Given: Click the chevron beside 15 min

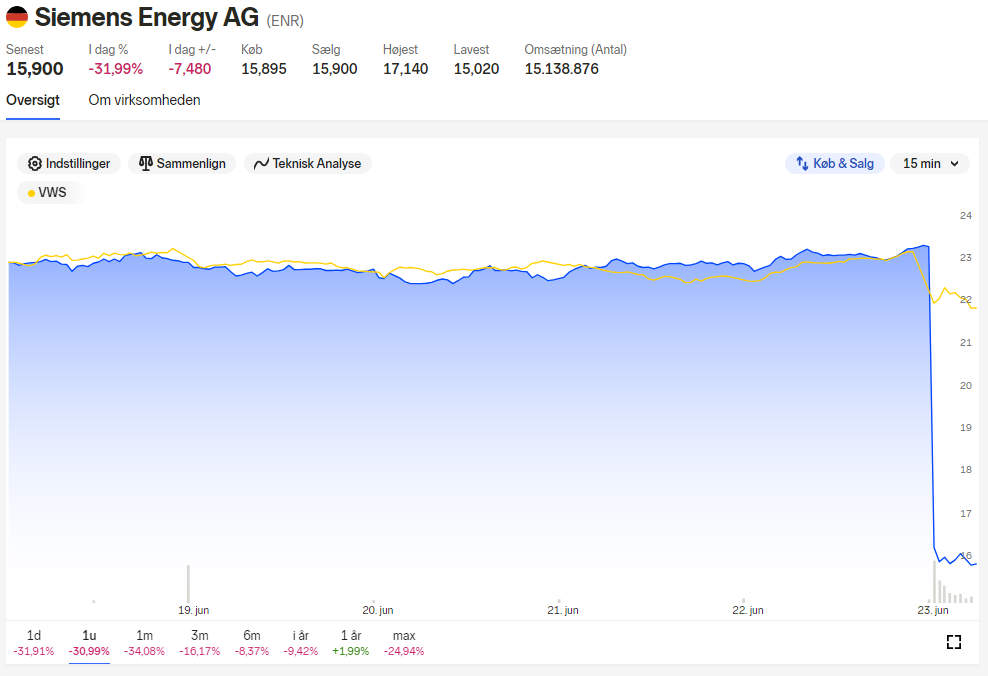Looking at the screenshot, I should [x=955, y=164].
